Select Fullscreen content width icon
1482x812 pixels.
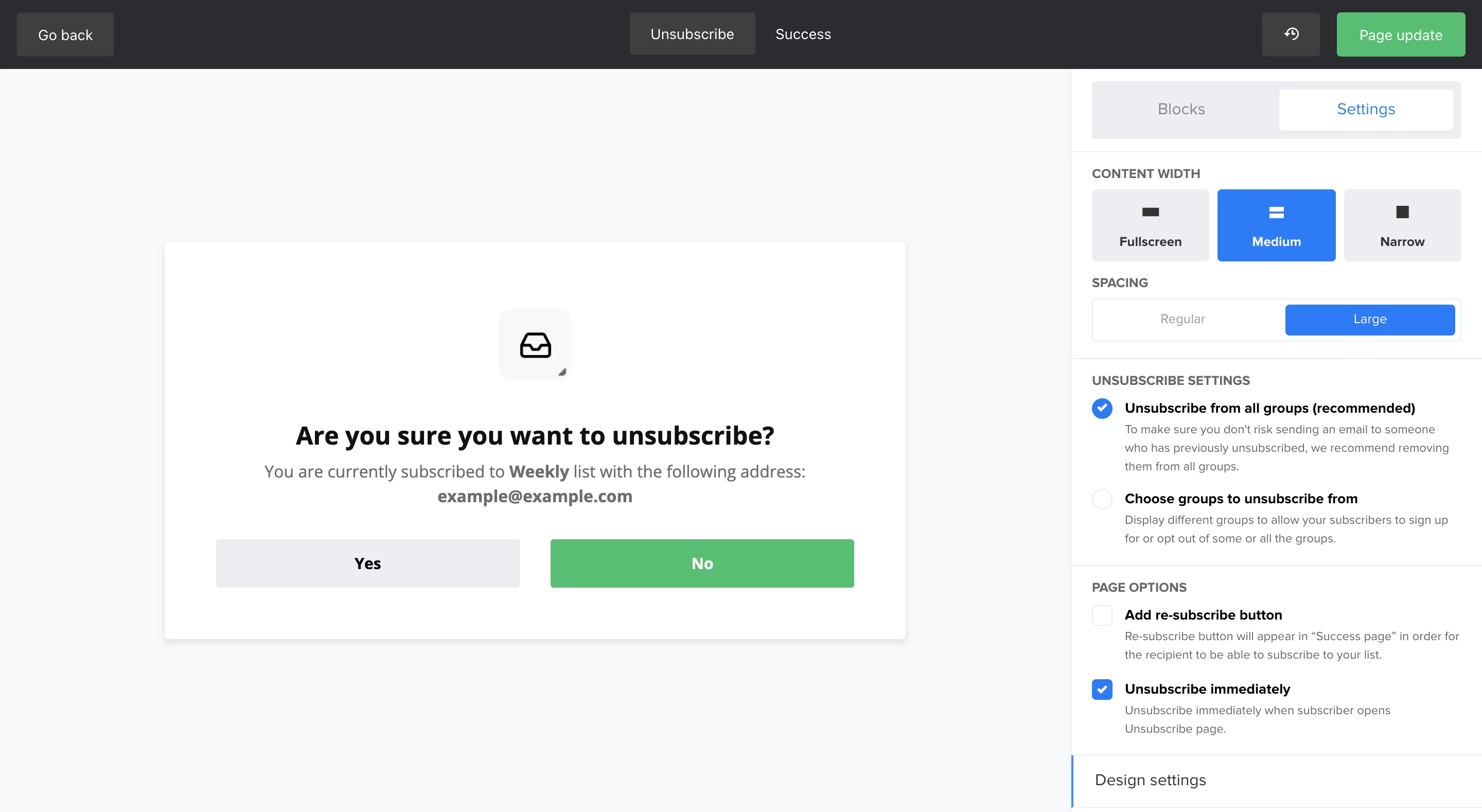tap(1150, 213)
